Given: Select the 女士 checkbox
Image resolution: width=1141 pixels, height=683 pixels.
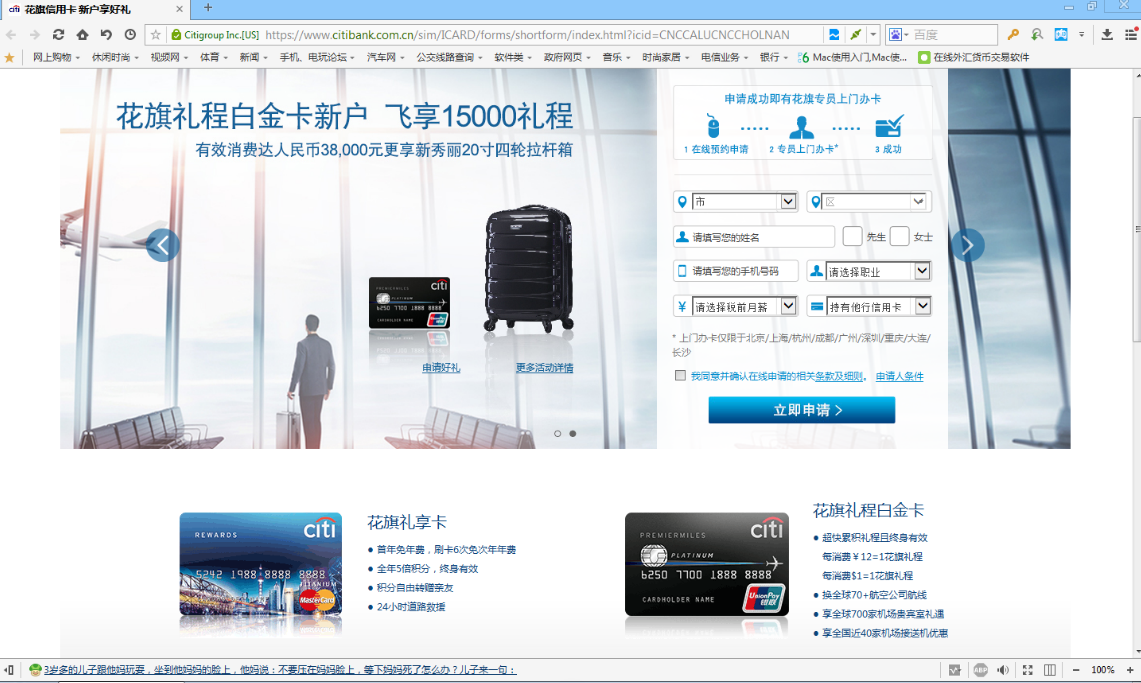Looking at the screenshot, I should (x=899, y=236).
